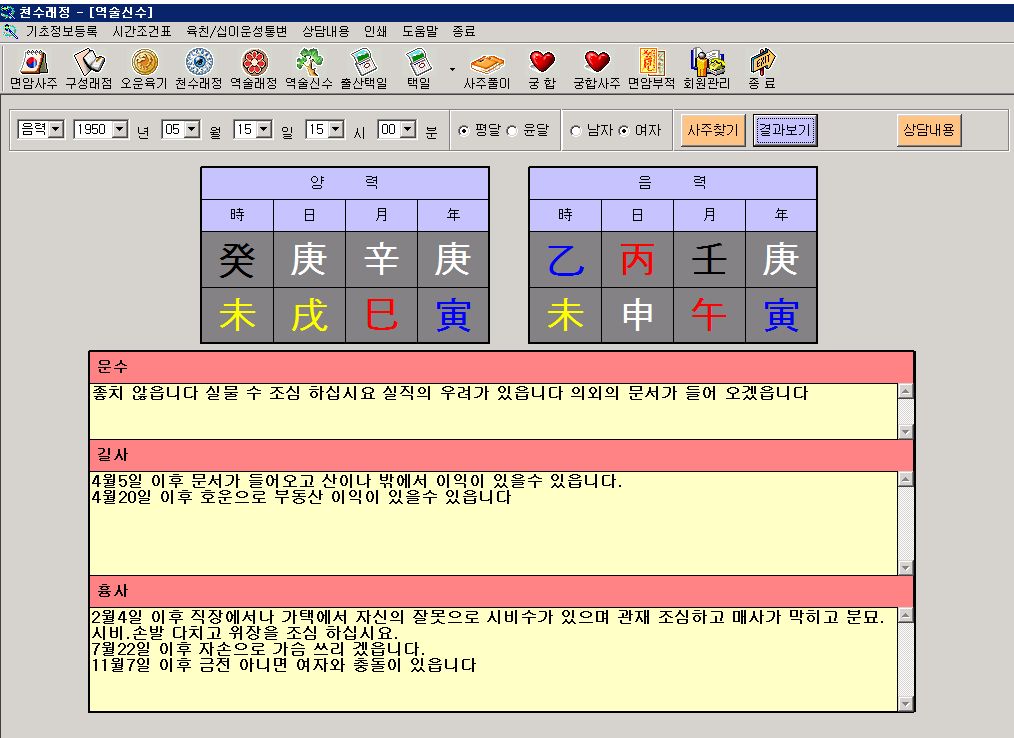The width and height of the screenshot is (1014, 738).
Task: Click the 申 cell in 음력 table
Action: tap(637, 315)
